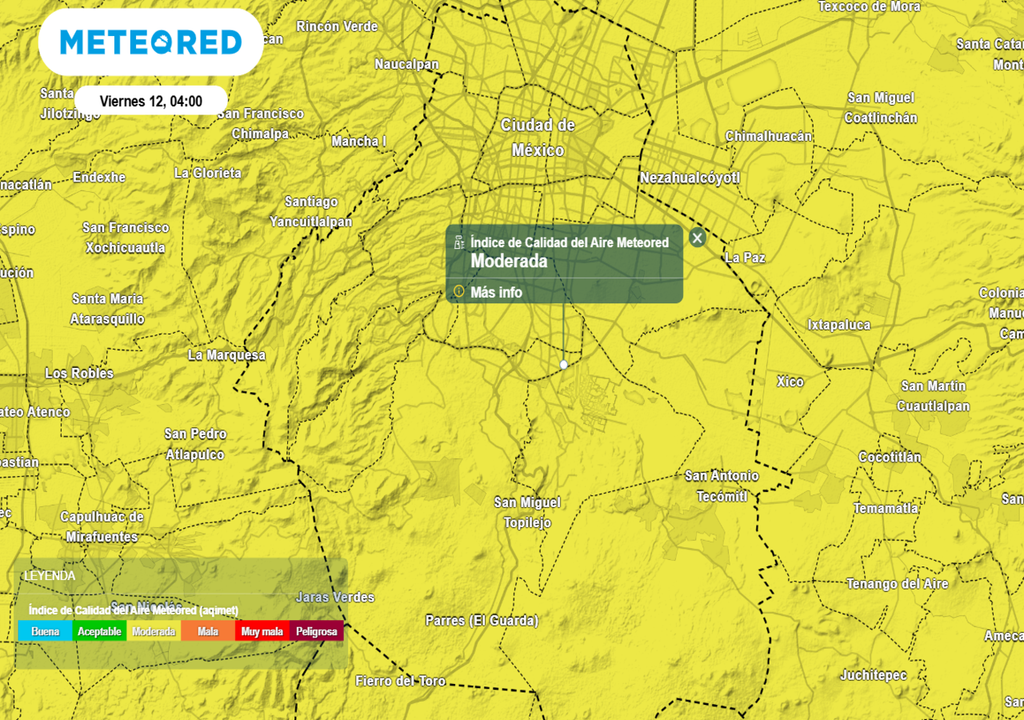Click the info icon beside Más info
The width and height of the screenshot is (1024, 720).
pyautogui.click(x=459, y=292)
